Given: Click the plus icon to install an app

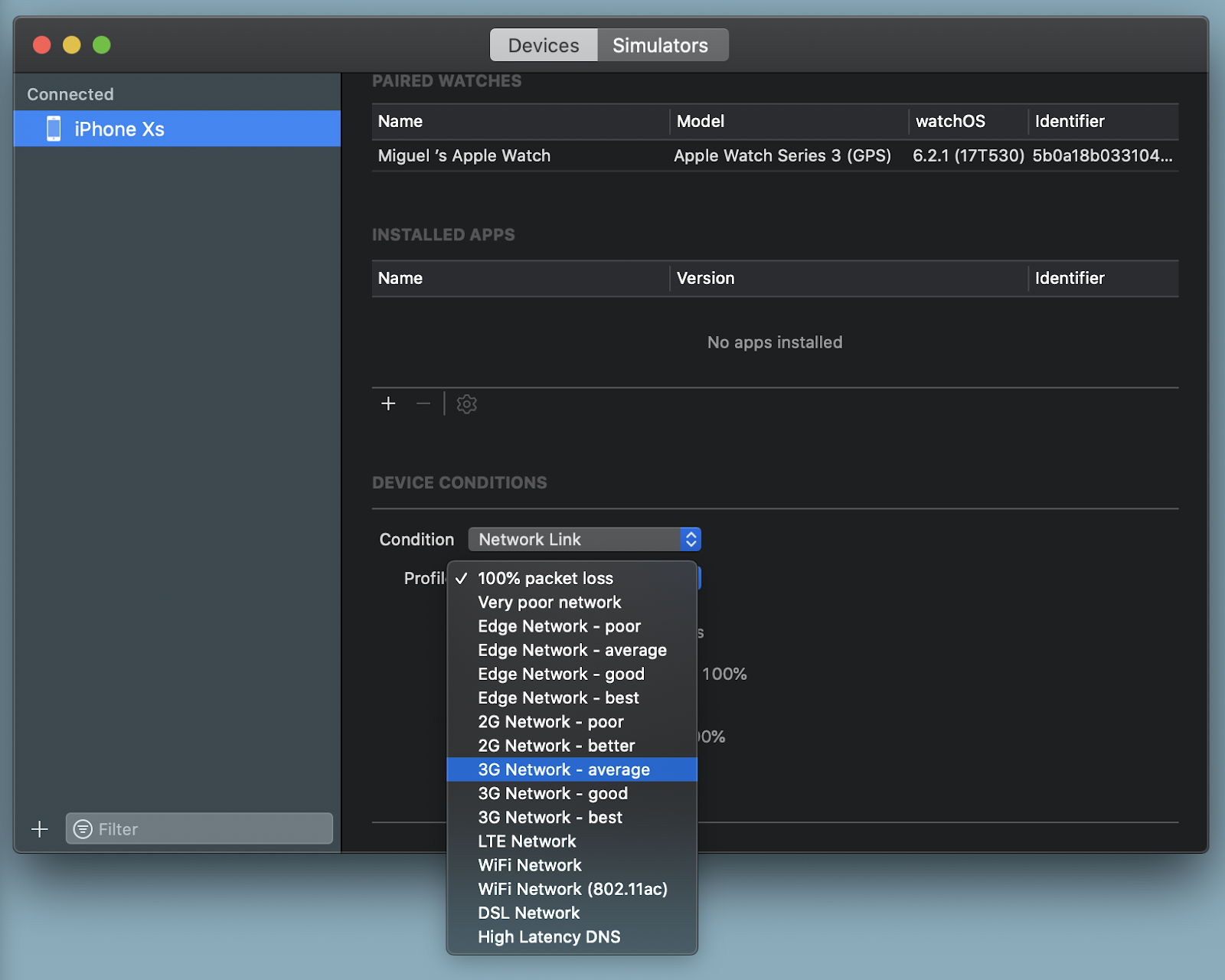Looking at the screenshot, I should [388, 403].
